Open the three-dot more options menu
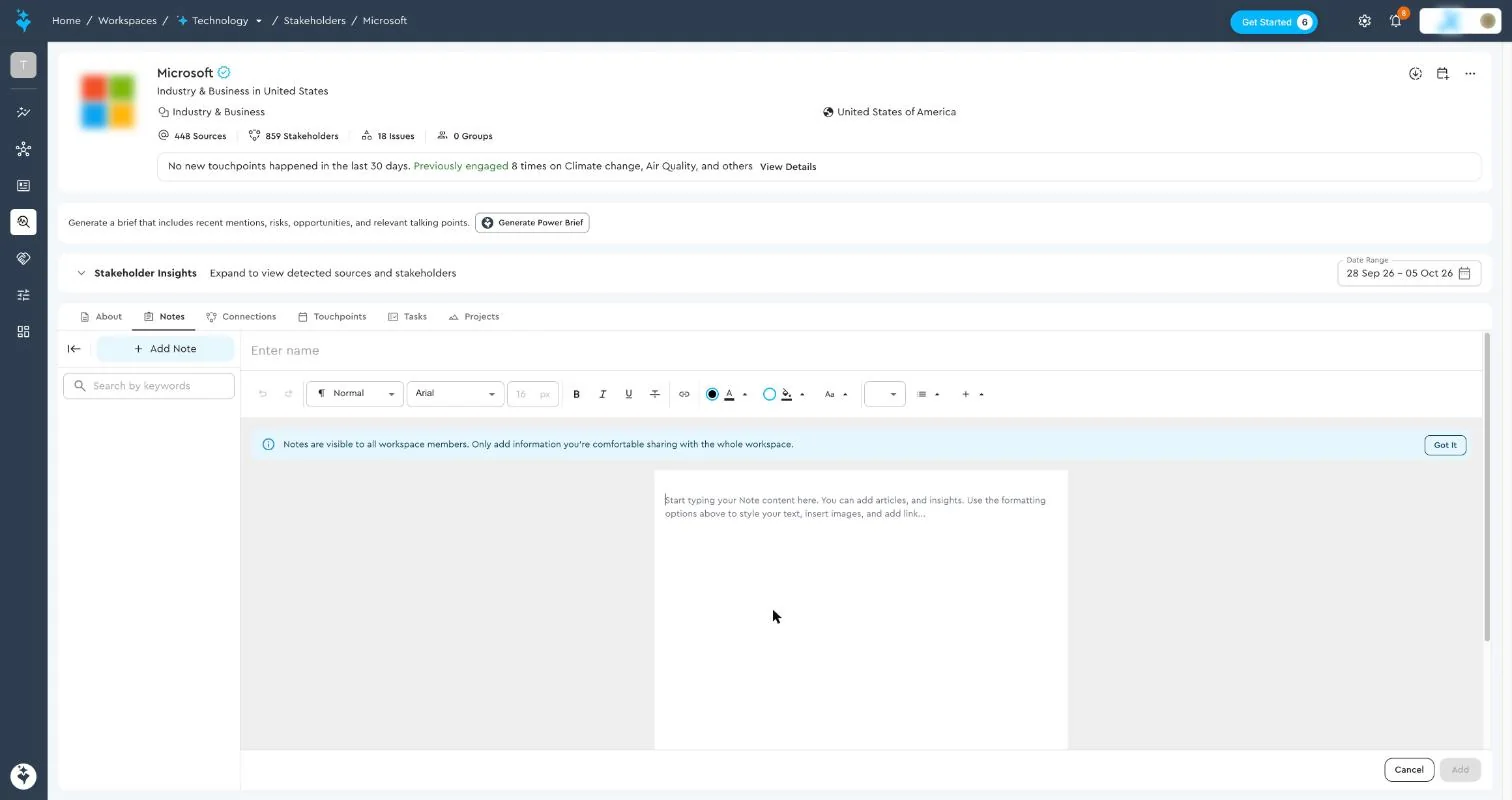Screen dimensions: 1512x800 [x=1470, y=74]
